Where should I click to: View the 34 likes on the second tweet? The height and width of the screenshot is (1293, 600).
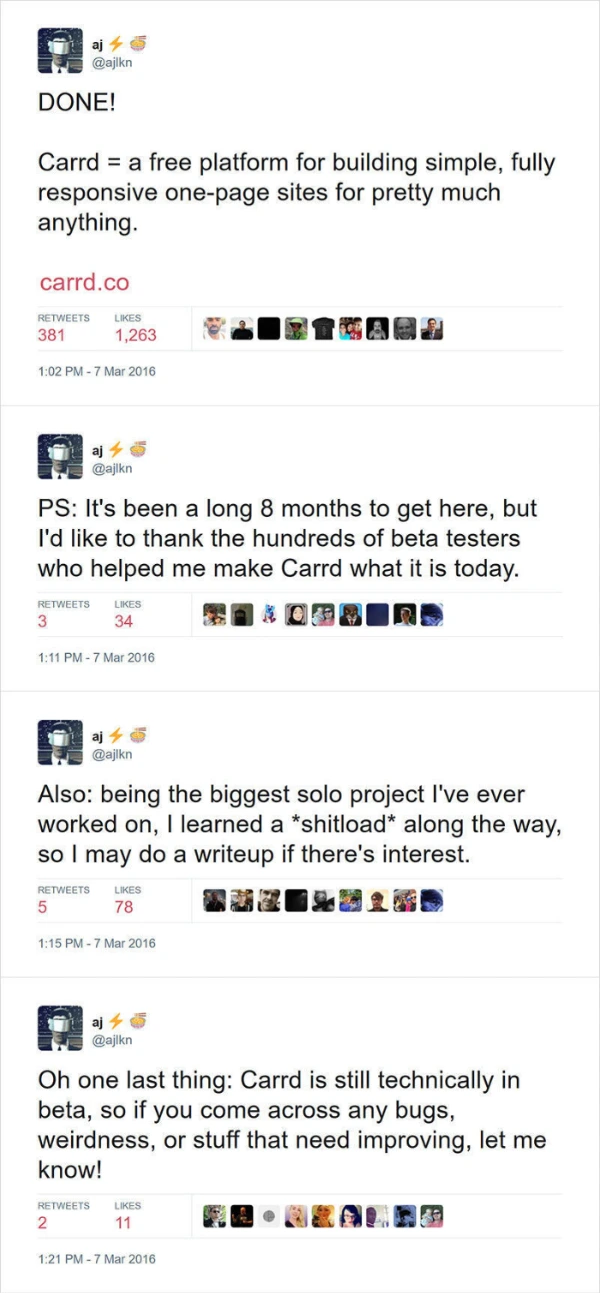[x=124, y=621]
